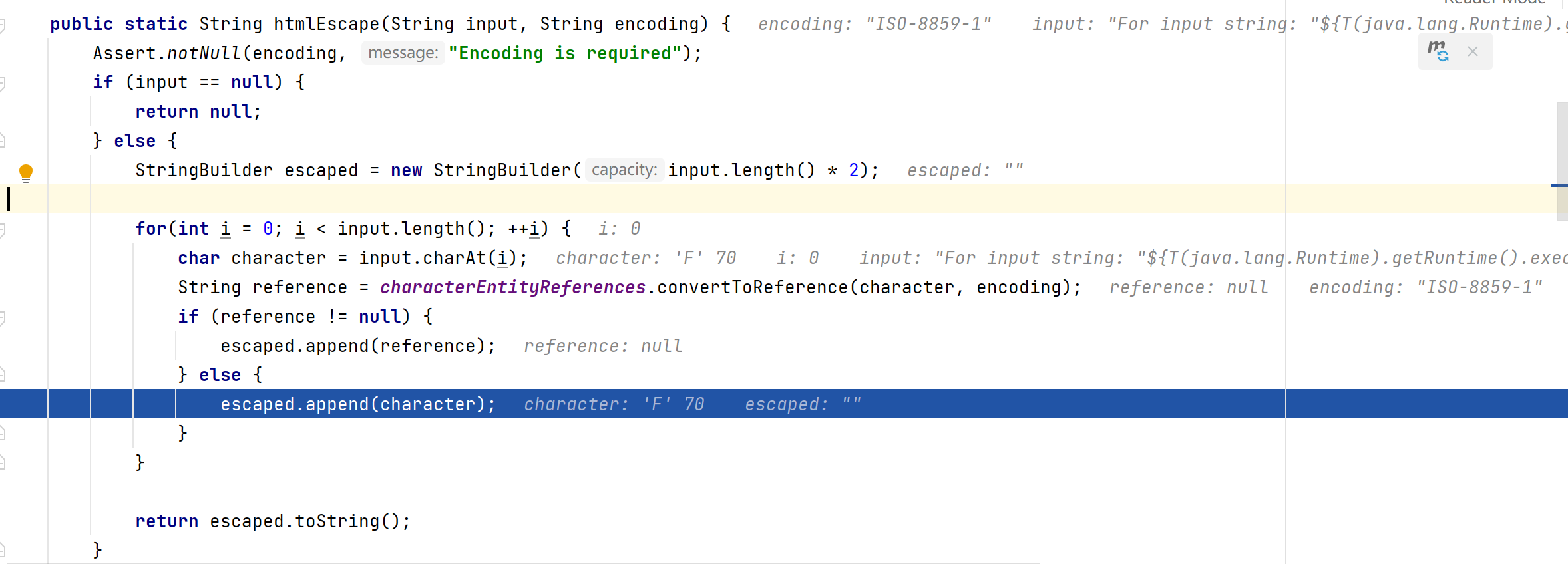The width and height of the screenshot is (1568, 564).
Task: Click the htmlEscape method name
Action: (x=326, y=24)
